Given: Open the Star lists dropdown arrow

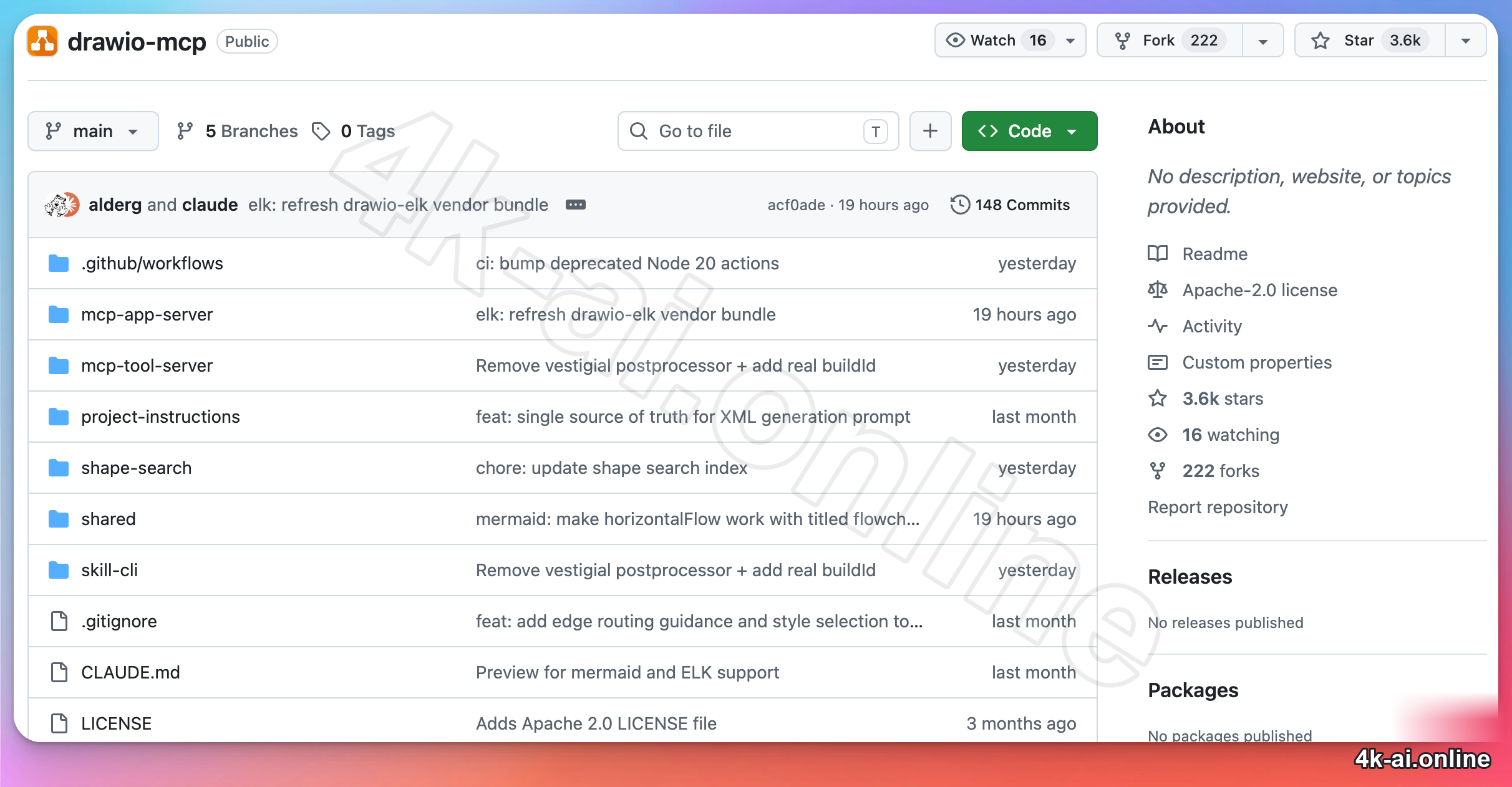Looking at the screenshot, I should pos(1466,41).
